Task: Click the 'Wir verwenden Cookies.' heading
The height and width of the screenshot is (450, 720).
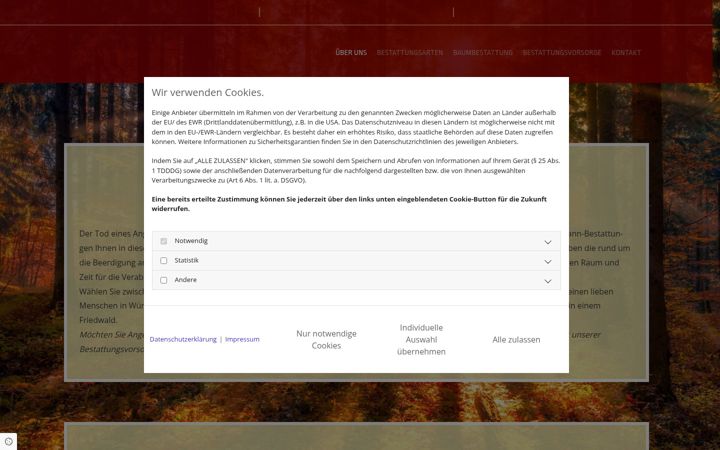Action: (208, 92)
